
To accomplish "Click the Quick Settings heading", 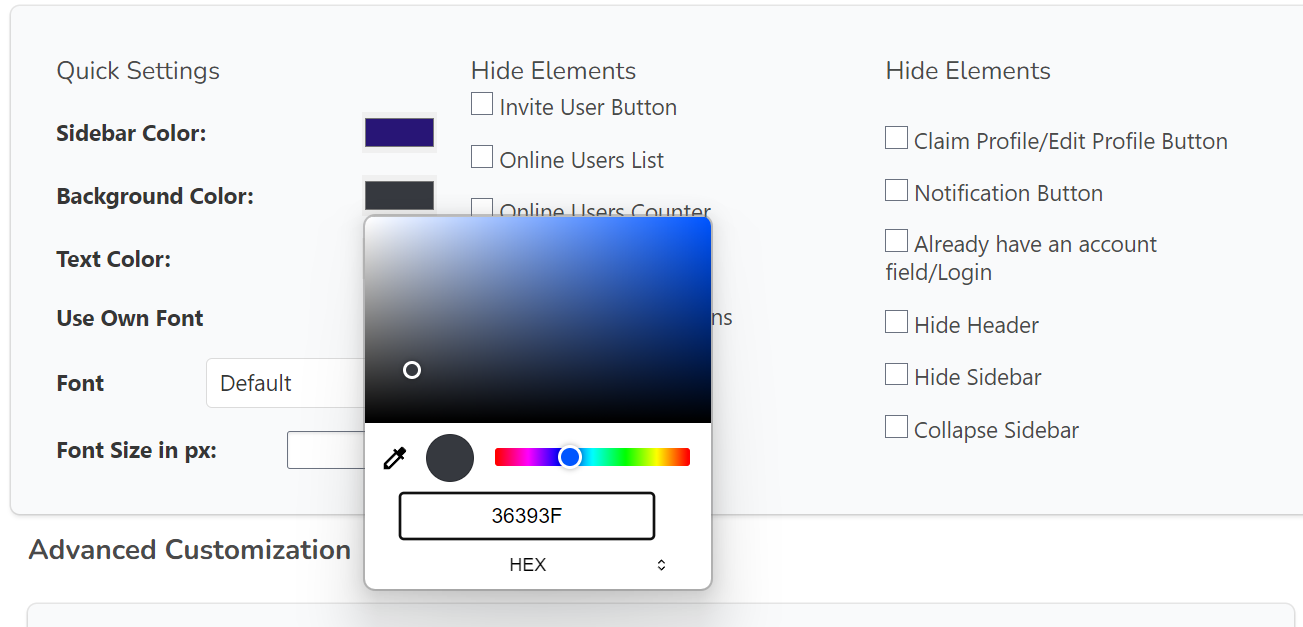I will pos(138,71).
